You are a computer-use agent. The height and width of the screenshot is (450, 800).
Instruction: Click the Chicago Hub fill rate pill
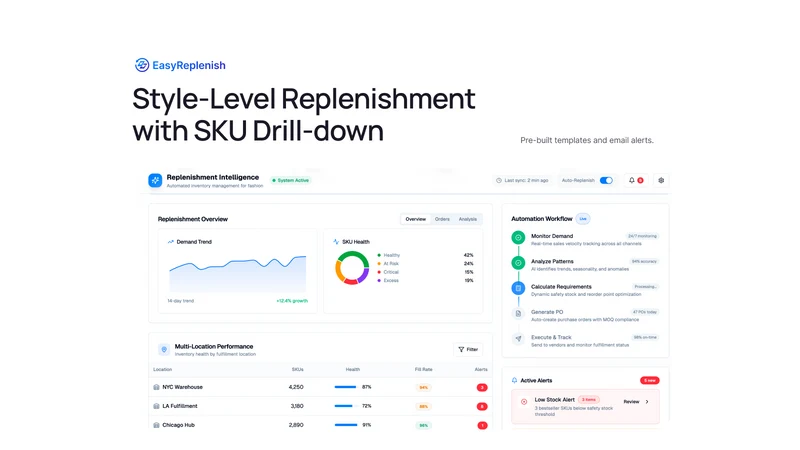coord(423,426)
